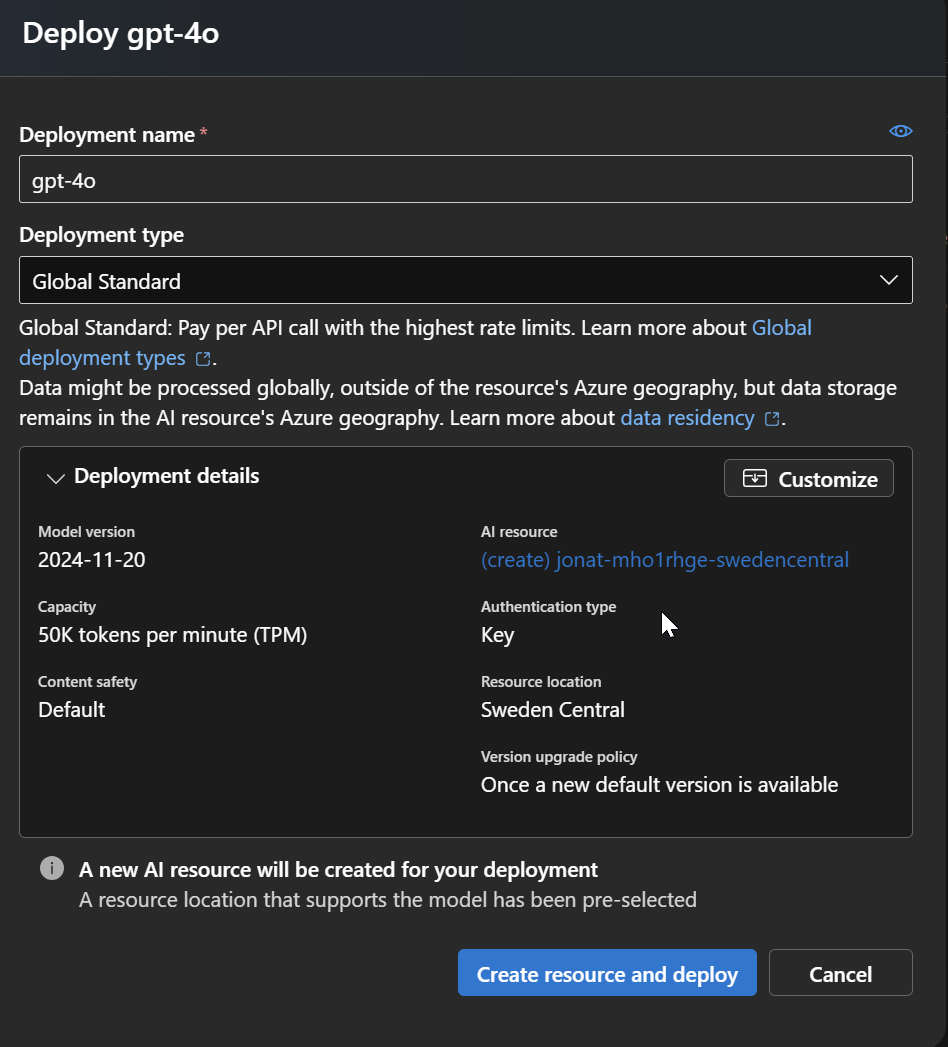Viewport: 948px width, 1047px height.
Task: Cancel the deployment dialog
Action: click(841, 972)
